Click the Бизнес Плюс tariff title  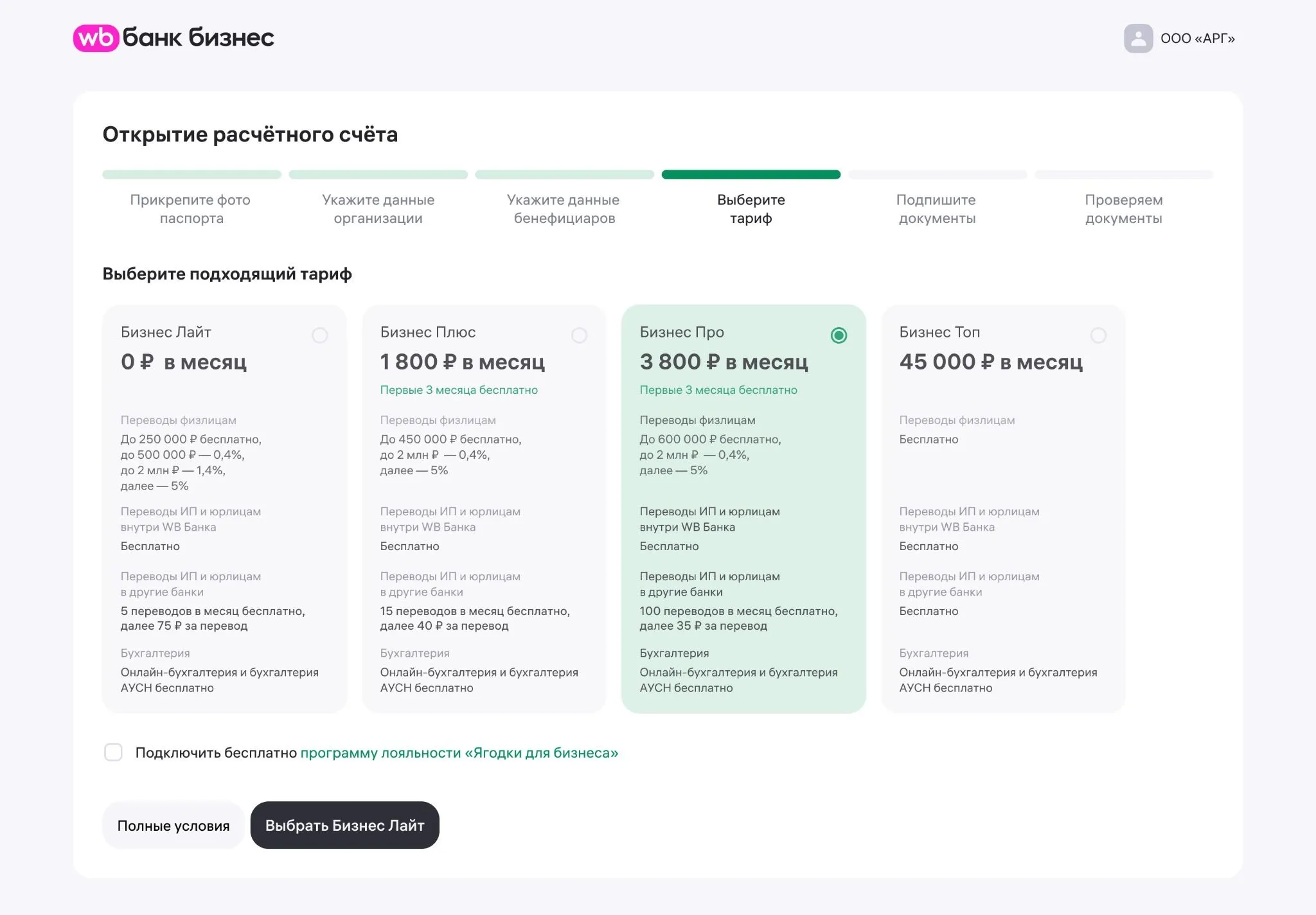(x=428, y=332)
